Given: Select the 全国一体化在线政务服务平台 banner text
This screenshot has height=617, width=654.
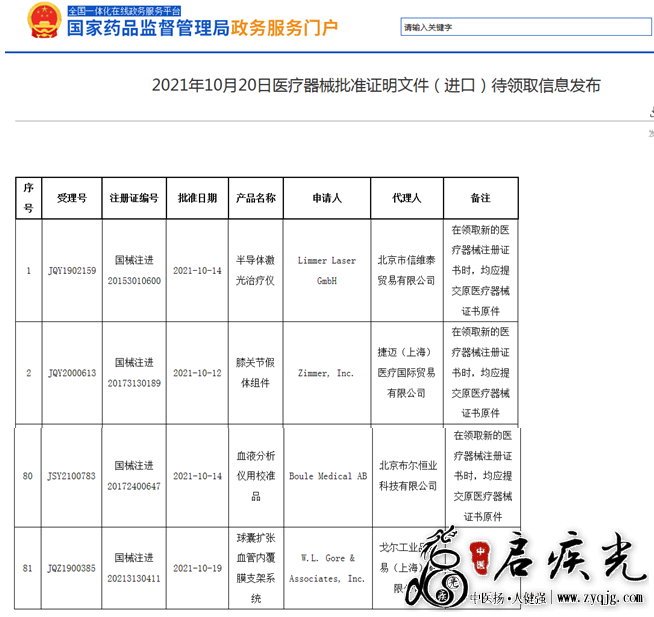Looking at the screenshot, I should pyautogui.click(x=124, y=11).
